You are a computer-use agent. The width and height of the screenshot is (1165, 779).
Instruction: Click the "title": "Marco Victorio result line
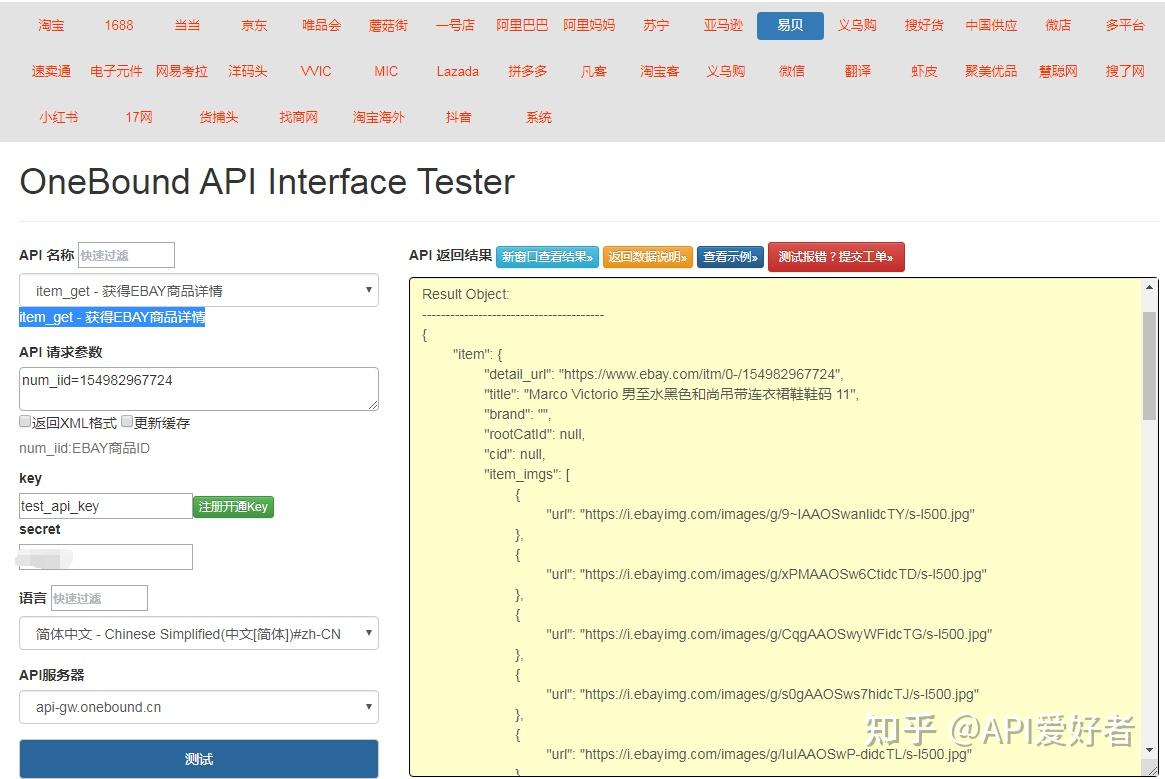(x=671, y=394)
